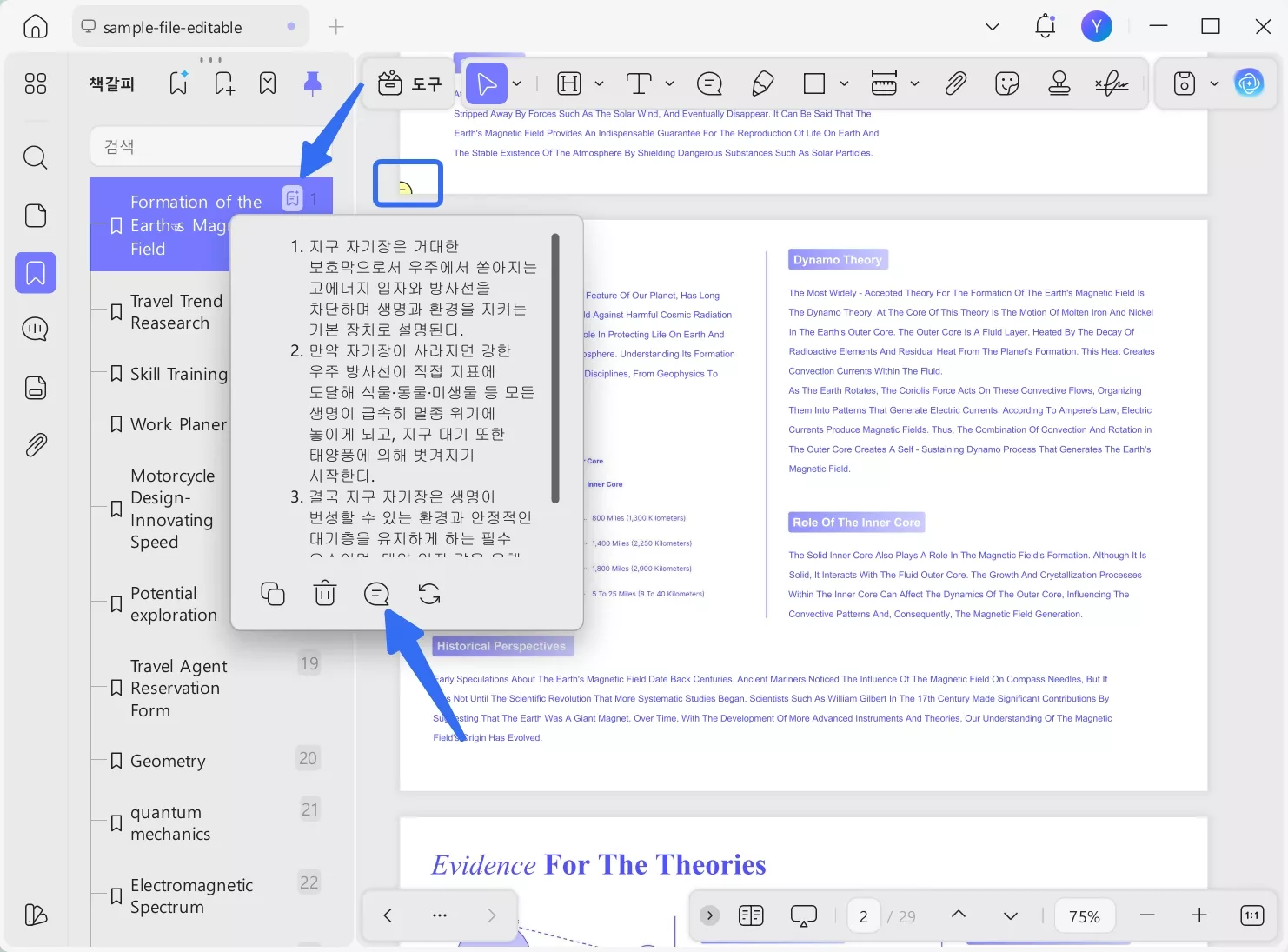Screen dimensions: 1288x952
Task: Open the save options dropdown arrow
Action: tap(1214, 83)
